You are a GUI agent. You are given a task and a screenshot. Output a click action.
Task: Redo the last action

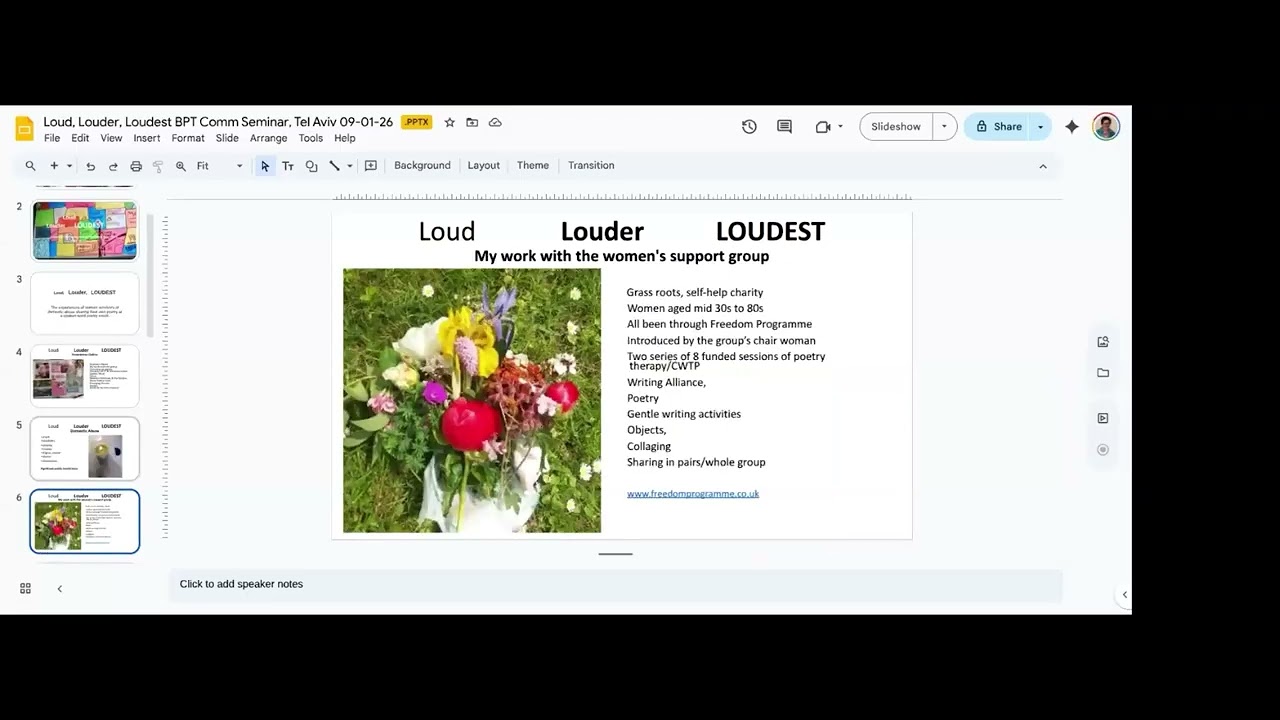click(113, 166)
